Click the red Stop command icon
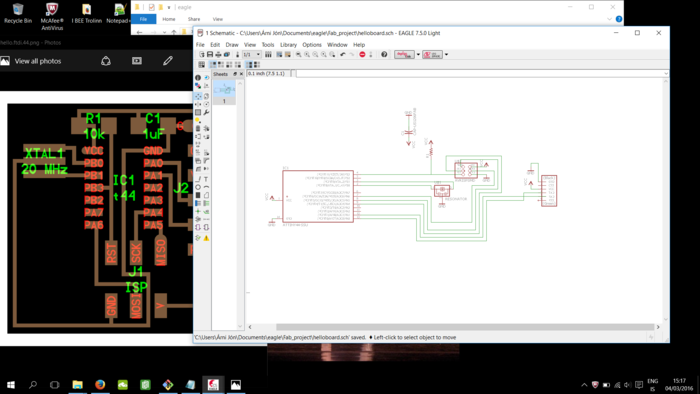This screenshot has height=394, width=700. (x=362, y=54)
